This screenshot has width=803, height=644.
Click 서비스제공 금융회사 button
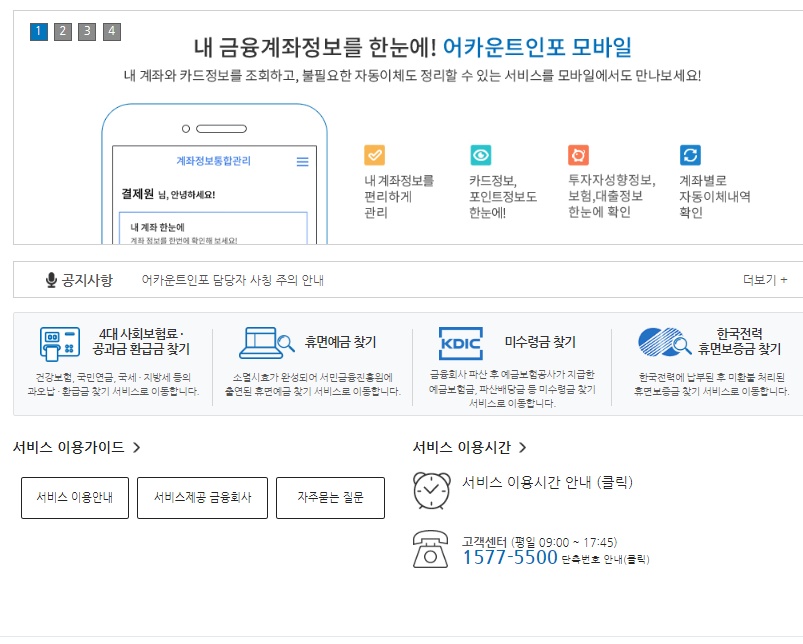pos(202,498)
